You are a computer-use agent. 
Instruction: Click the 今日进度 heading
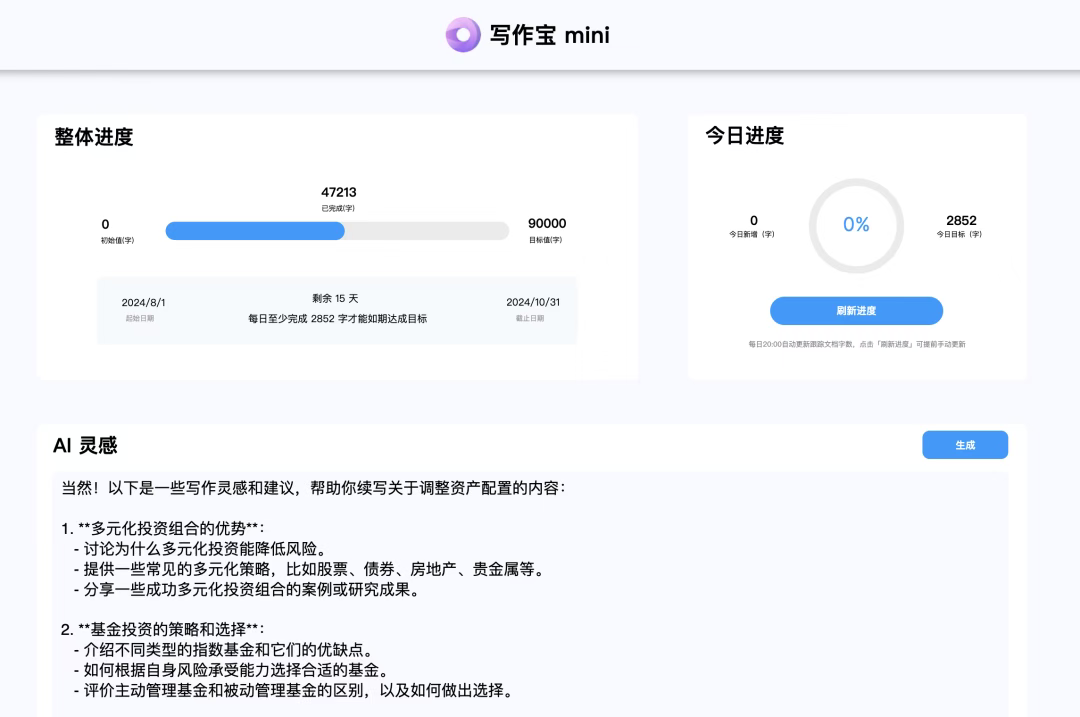pyautogui.click(x=745, y=136)
